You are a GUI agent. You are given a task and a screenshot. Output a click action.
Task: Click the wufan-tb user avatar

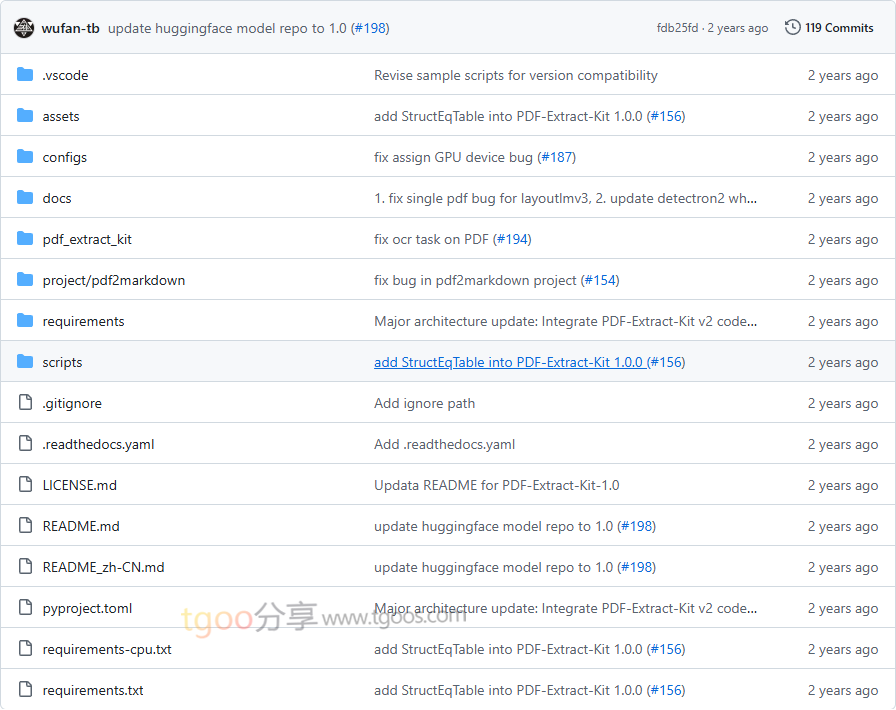(x=24, y=28)
